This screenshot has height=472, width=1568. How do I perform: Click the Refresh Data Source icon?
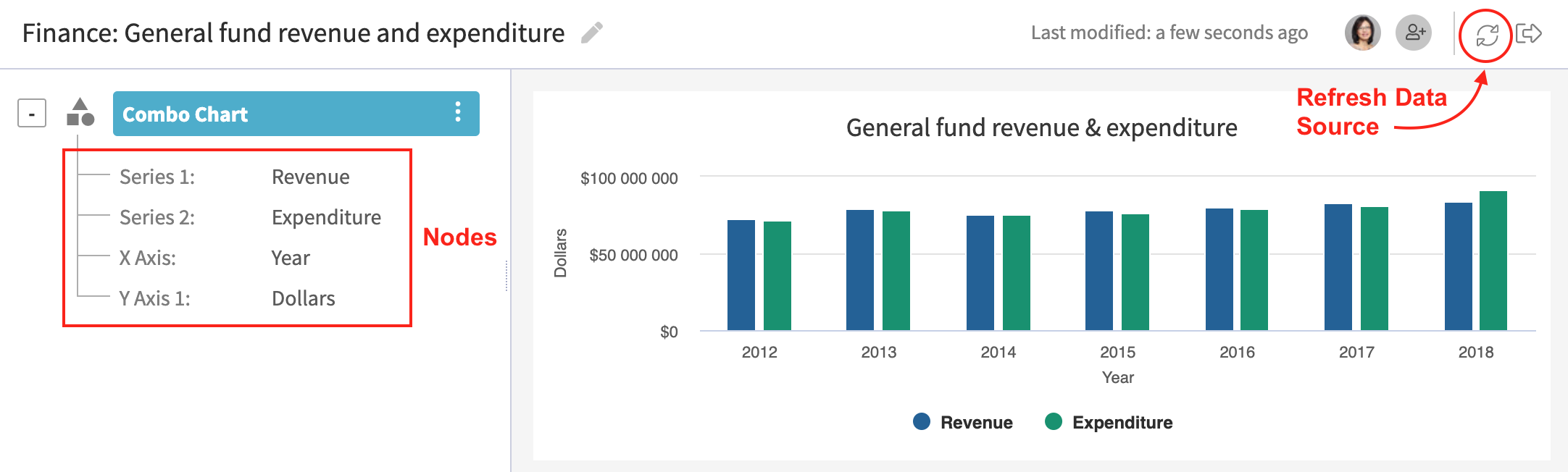point(1486,35)
